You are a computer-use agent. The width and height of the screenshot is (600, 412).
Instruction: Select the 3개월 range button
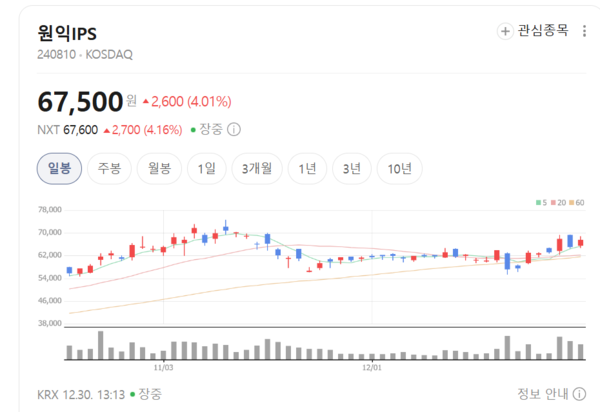coord(258,169)
